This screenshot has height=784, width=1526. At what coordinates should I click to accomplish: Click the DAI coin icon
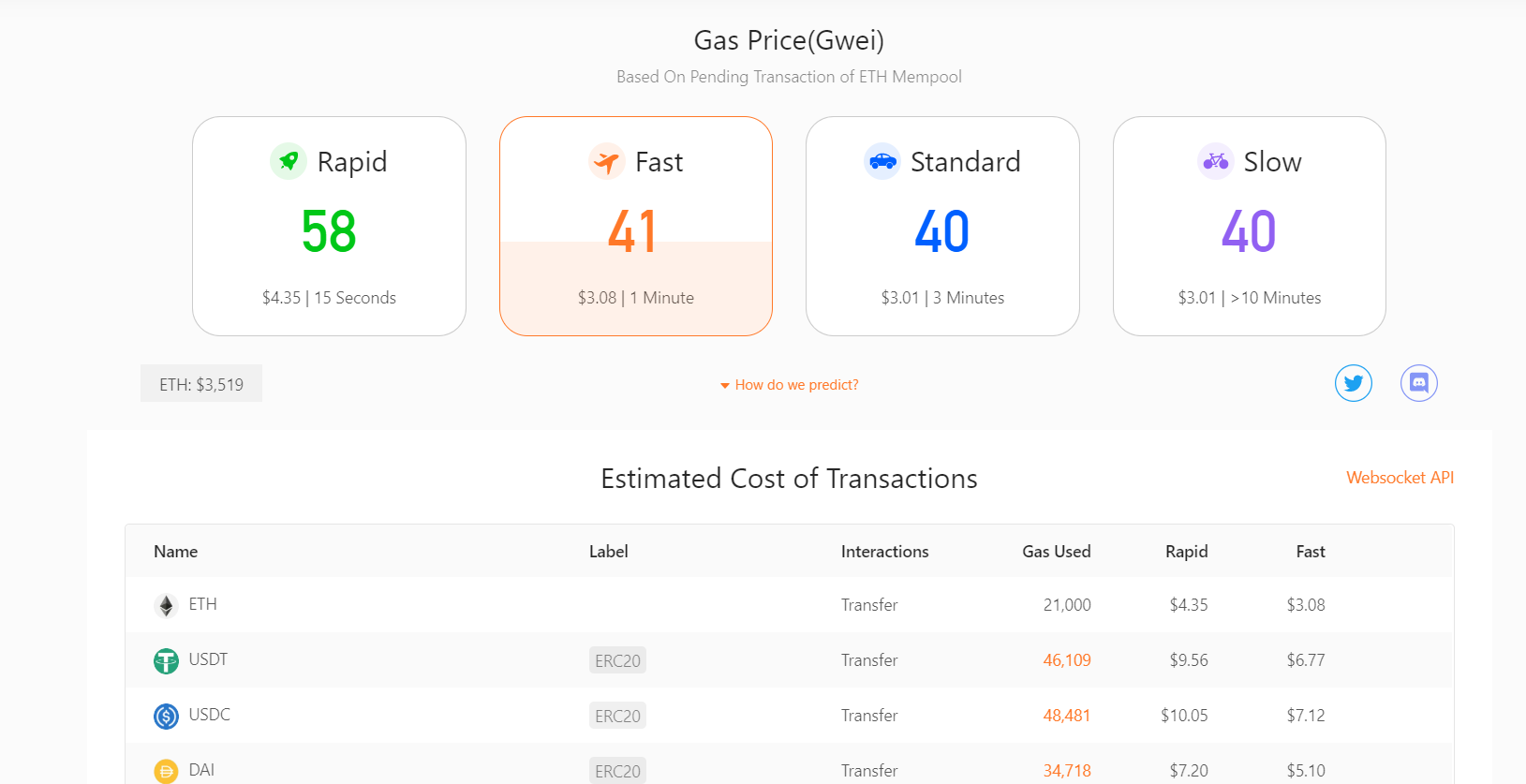(x=166, y=772)
